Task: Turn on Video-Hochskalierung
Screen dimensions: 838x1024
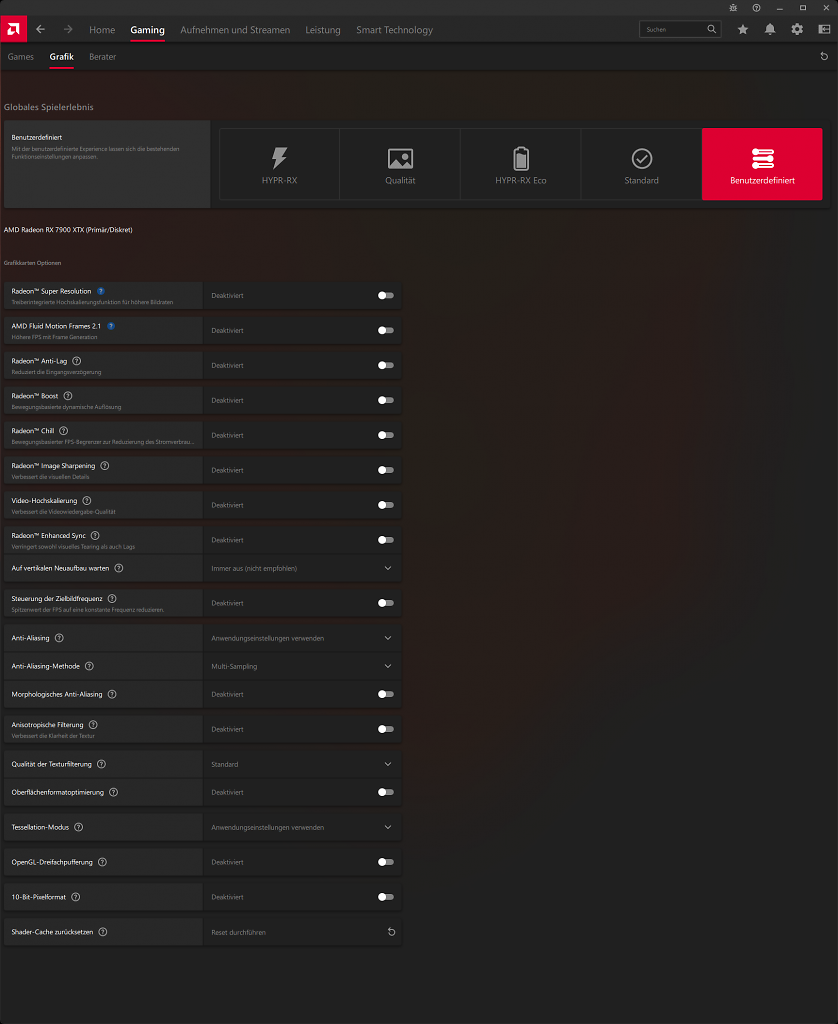Action: [x=385, y=505]
